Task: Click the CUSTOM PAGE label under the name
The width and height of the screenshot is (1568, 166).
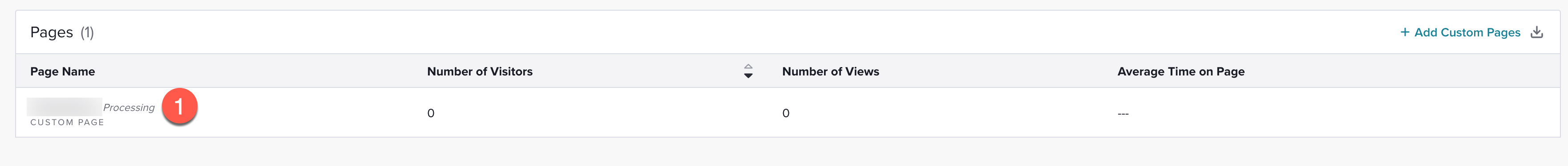Action: (x=68, y=122)
